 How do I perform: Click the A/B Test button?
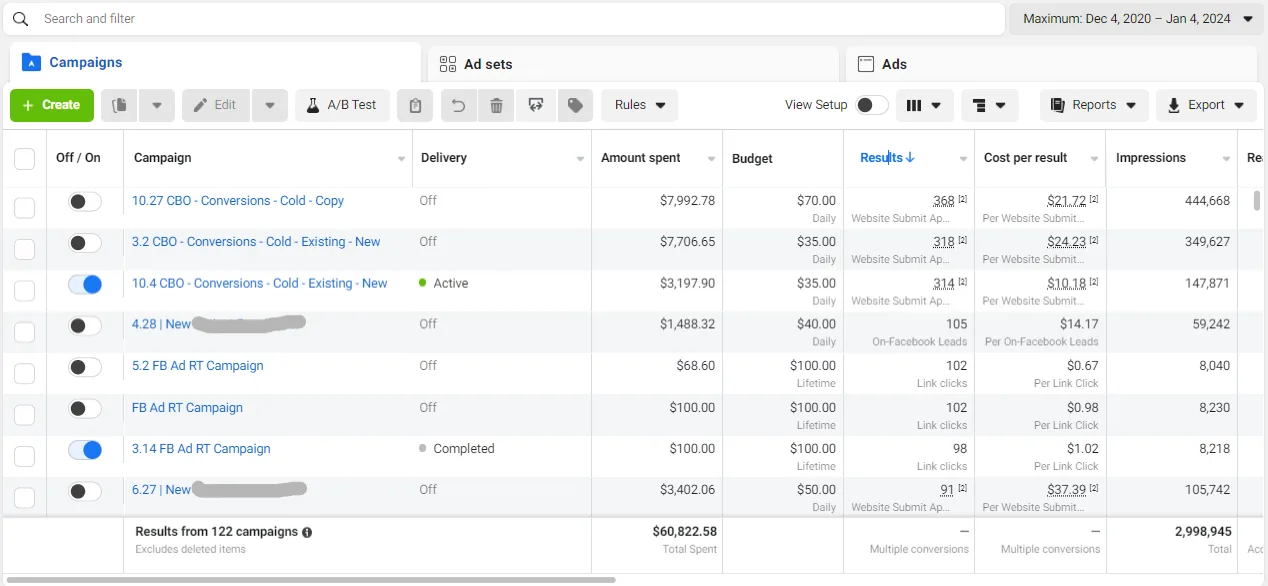pos(342,105)
